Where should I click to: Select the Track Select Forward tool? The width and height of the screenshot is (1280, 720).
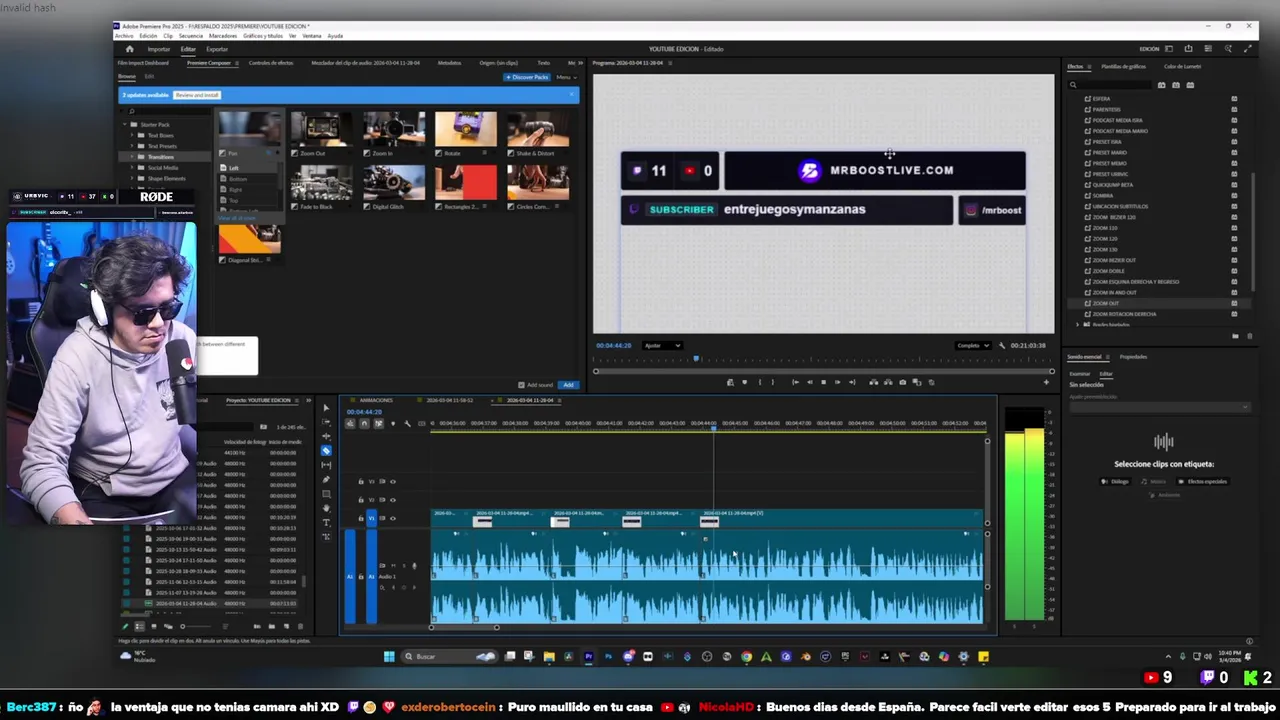(326, 422)
